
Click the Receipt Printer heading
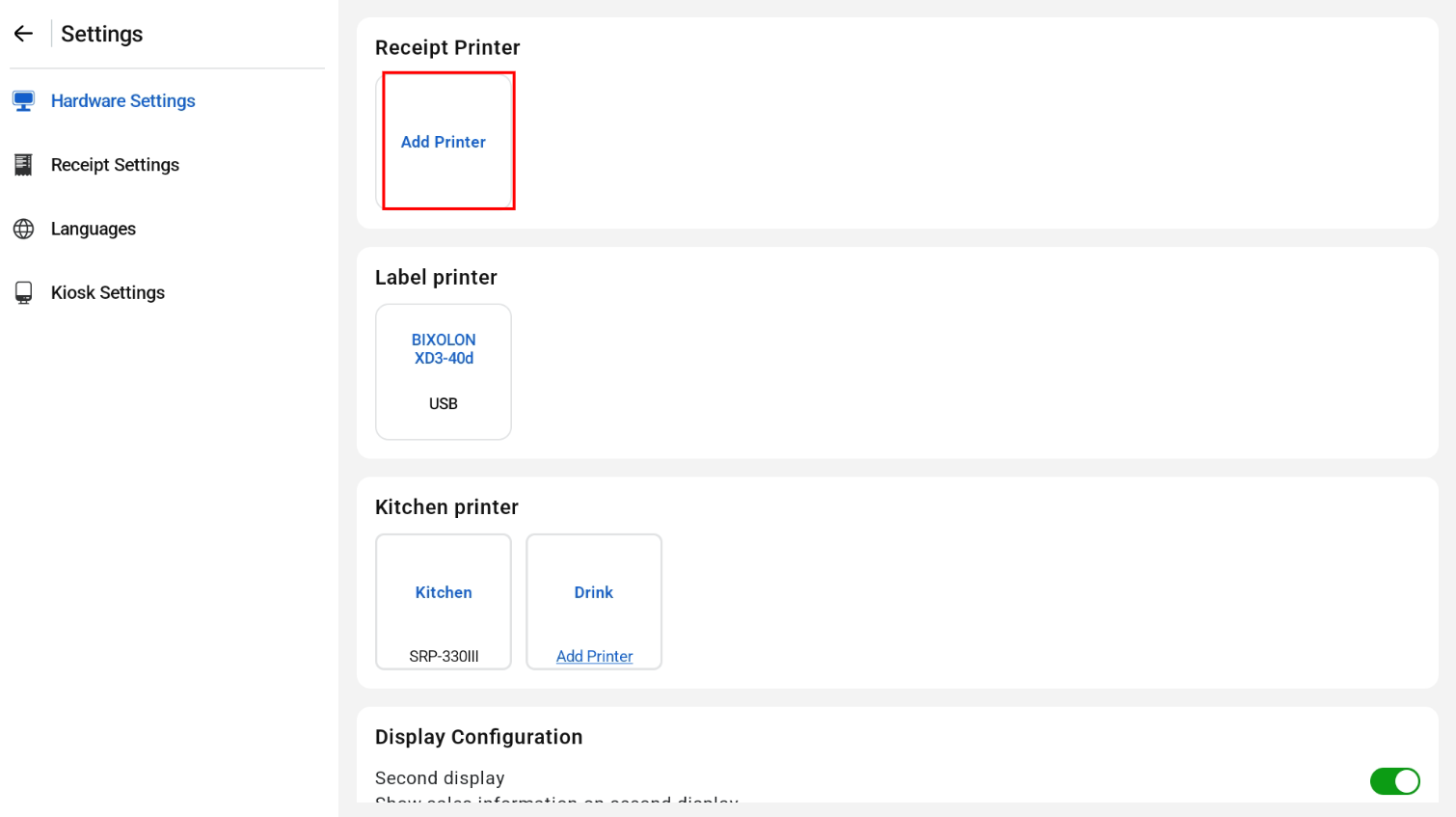click(447, 47)
